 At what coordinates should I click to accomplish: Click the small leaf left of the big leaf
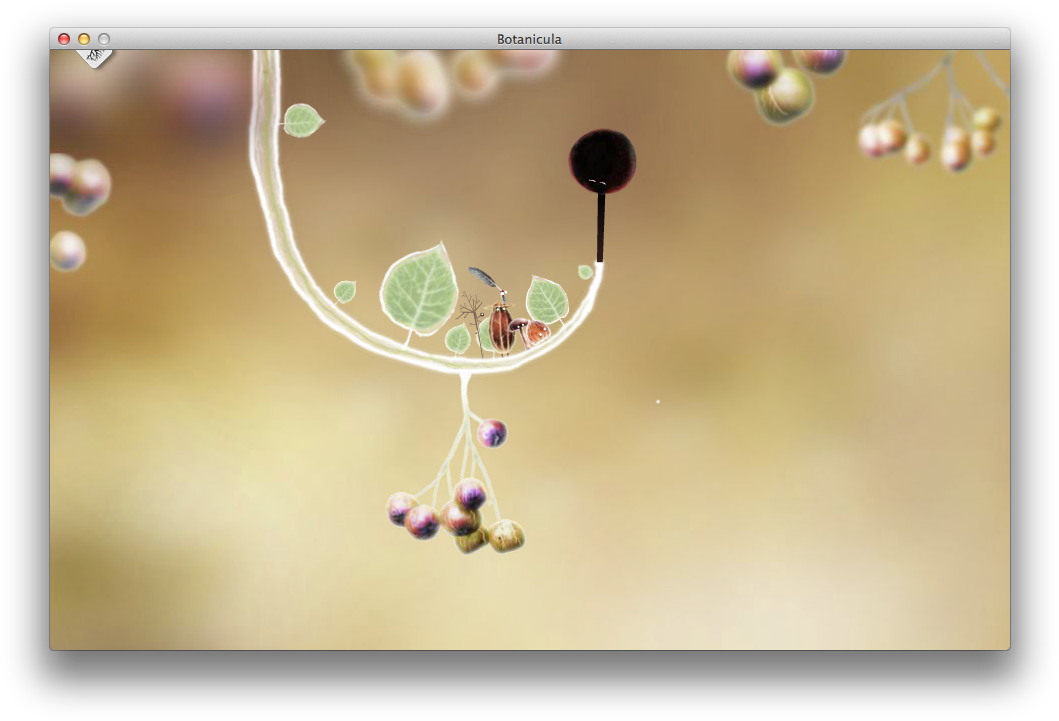tap(345, 291)
